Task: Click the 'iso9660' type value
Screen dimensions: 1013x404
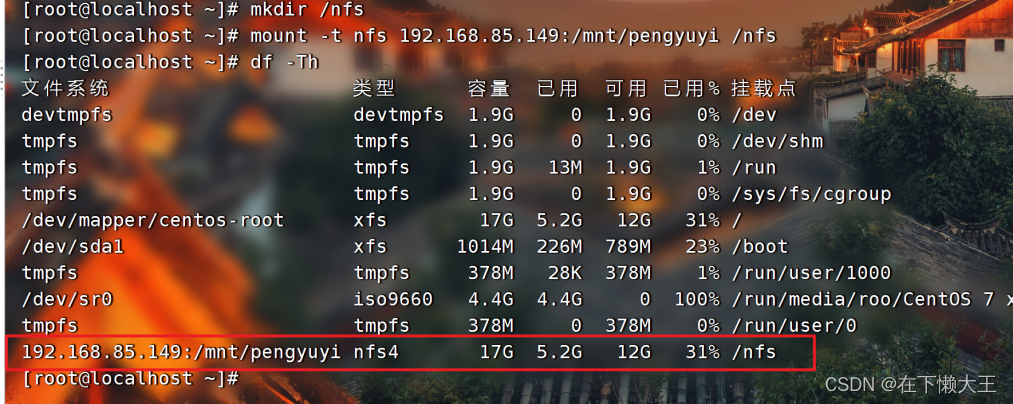Action: click(393, 299)
